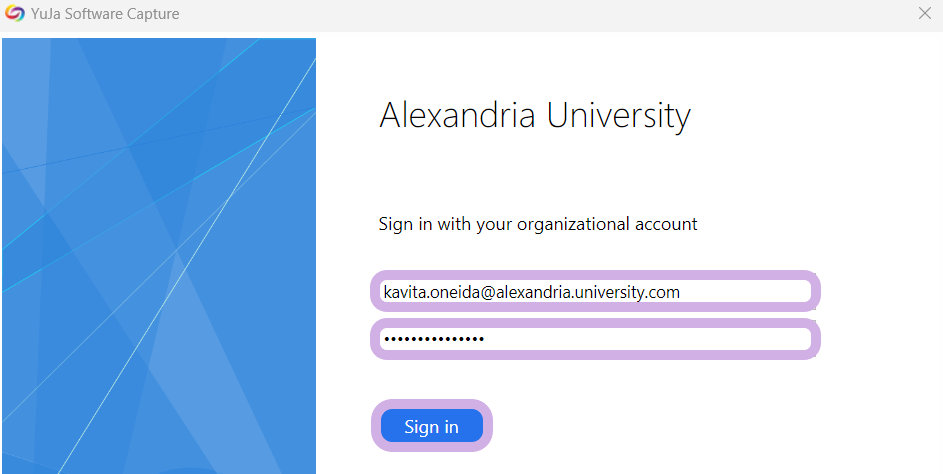Focus the email address input field
The width and height of the screenshot is (943, 474).
click(595, 292)
